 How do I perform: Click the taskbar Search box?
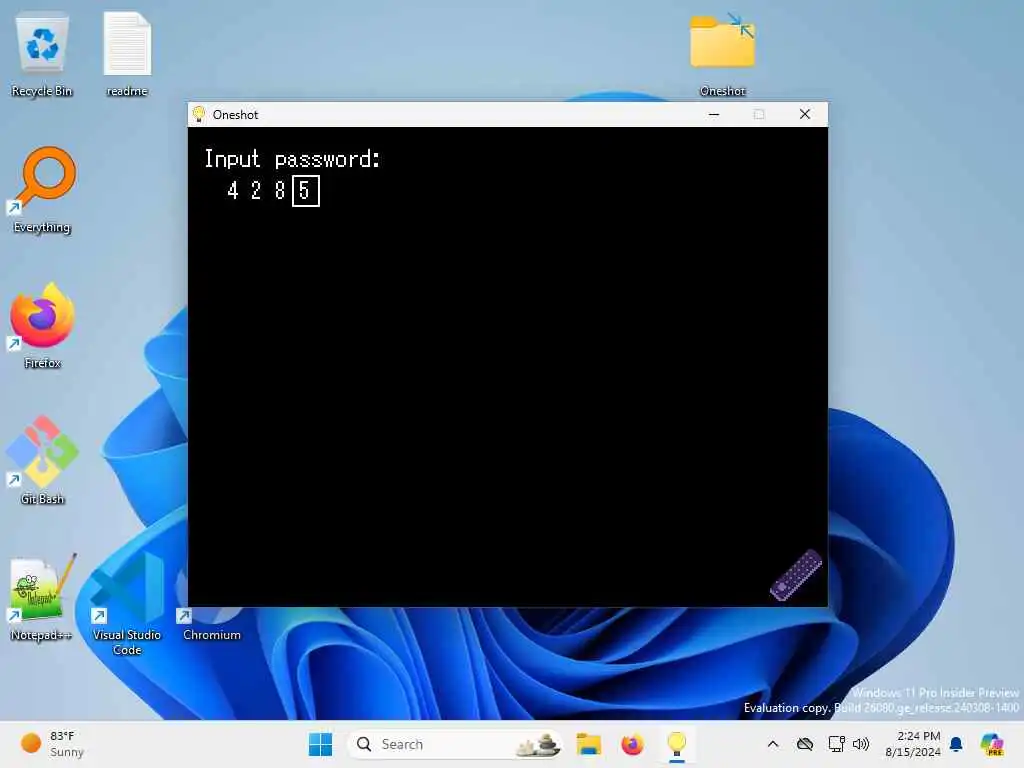(455, 744)
